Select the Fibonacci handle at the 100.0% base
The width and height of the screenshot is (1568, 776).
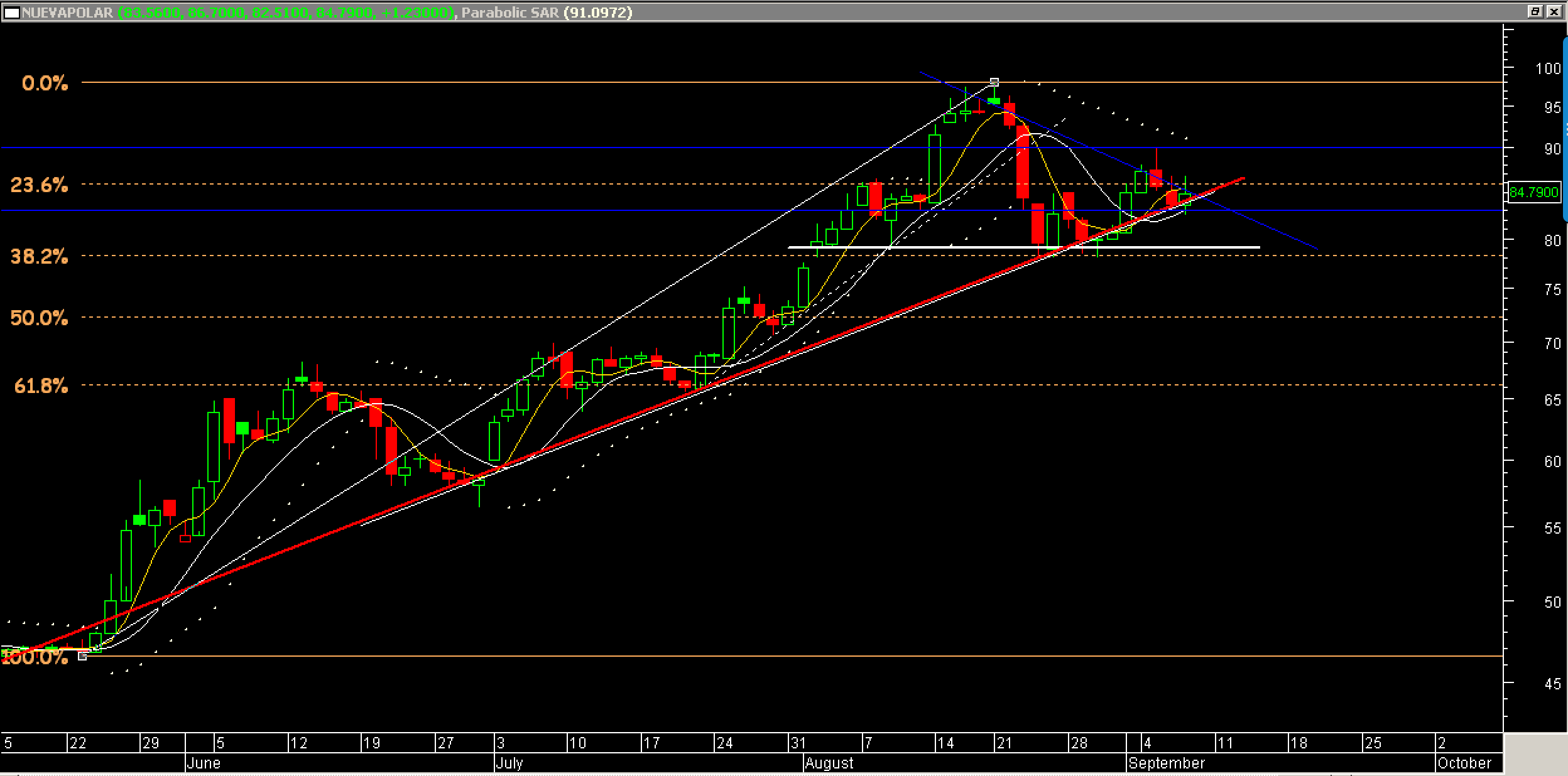pos(82,656)
